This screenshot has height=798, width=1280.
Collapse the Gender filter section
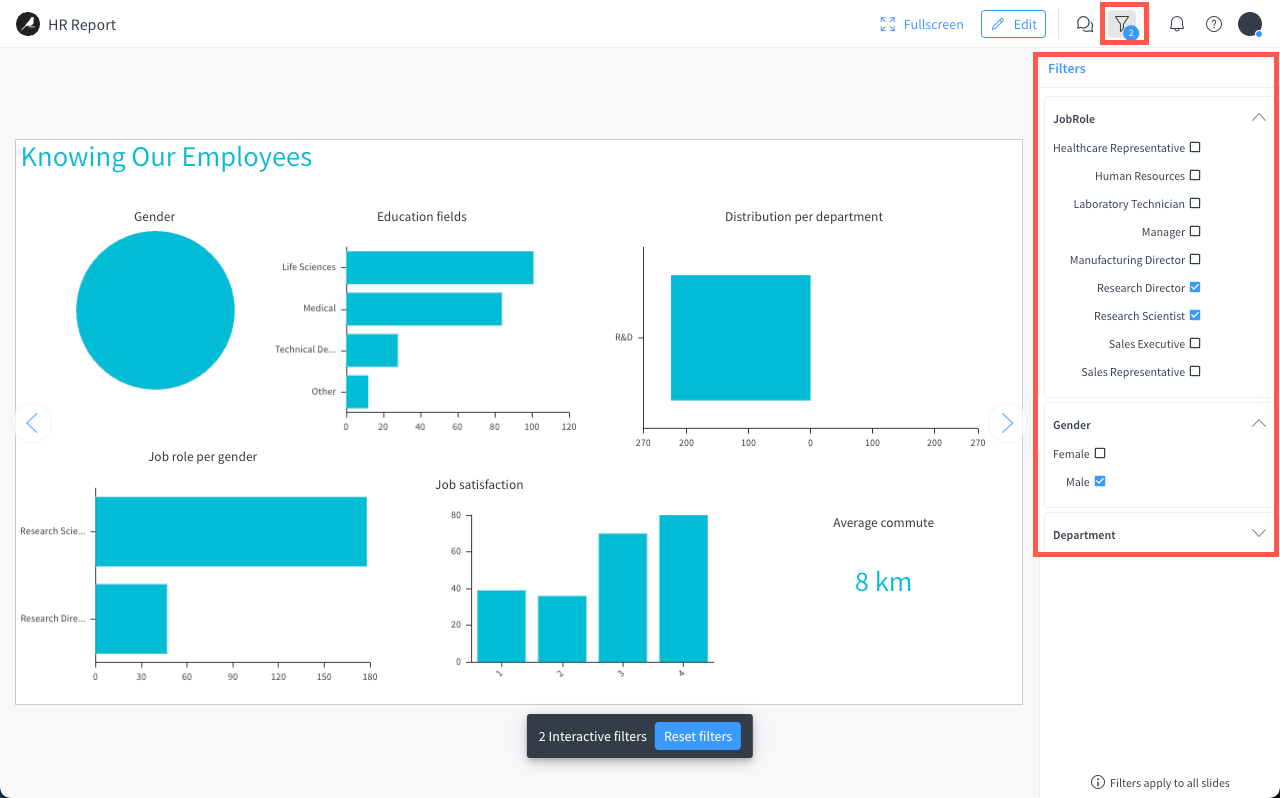pos(1259,423)
